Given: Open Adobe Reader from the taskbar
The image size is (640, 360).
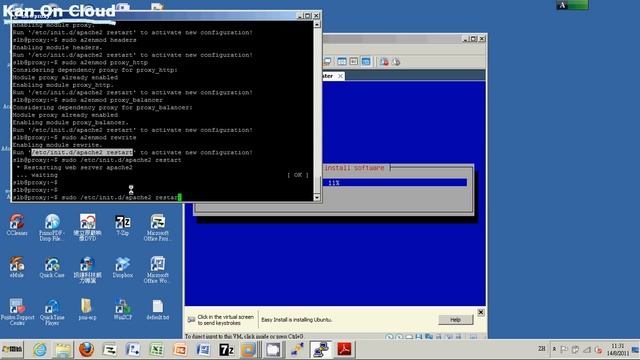Looking at the screenshot, I should coord(344,350).
